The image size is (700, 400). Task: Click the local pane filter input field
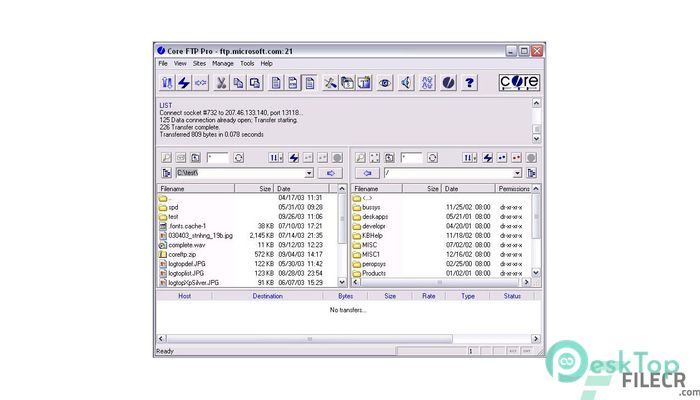click(x=217, y=158)
